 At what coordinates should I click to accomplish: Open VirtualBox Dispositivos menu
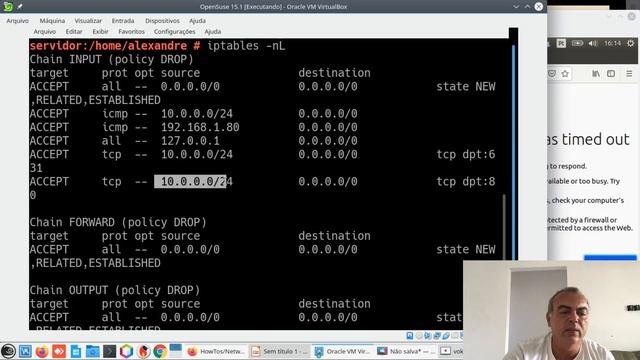pyautogui.click(x=162, y=20)
